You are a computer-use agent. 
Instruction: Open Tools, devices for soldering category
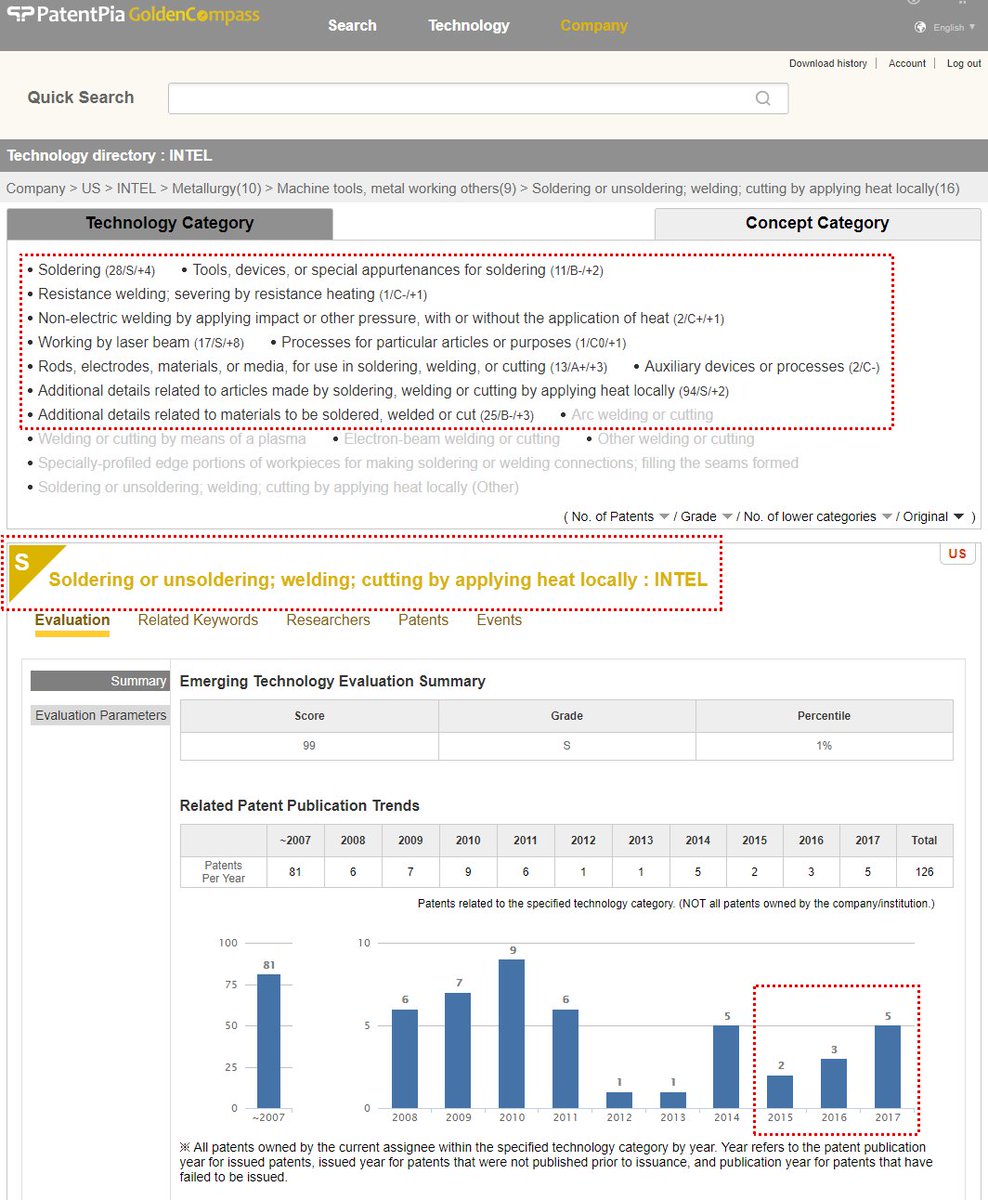pyautogui.click(x=398, y=270)
